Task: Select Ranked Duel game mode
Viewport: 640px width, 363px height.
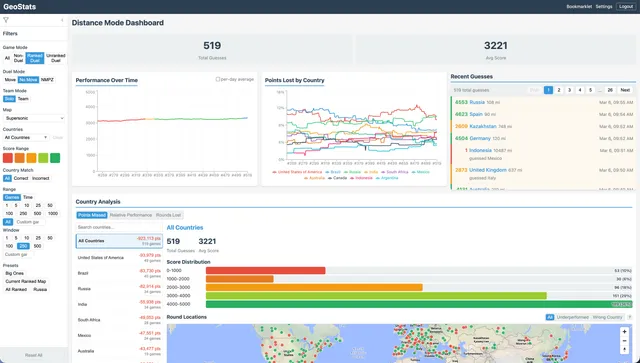Action: pos(35,58)
